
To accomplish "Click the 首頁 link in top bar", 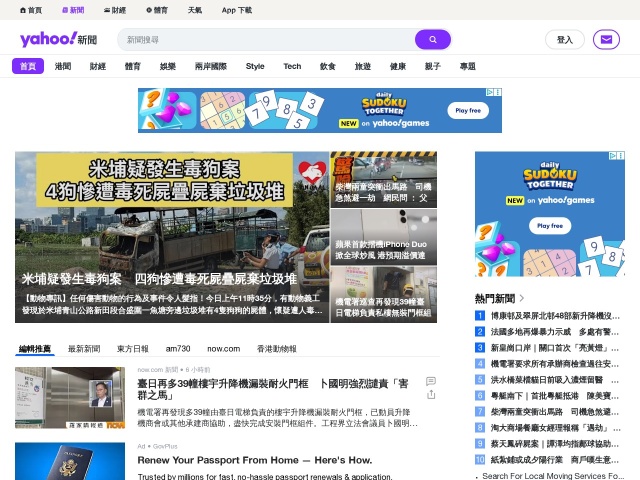I will click(x=31, y=10).
